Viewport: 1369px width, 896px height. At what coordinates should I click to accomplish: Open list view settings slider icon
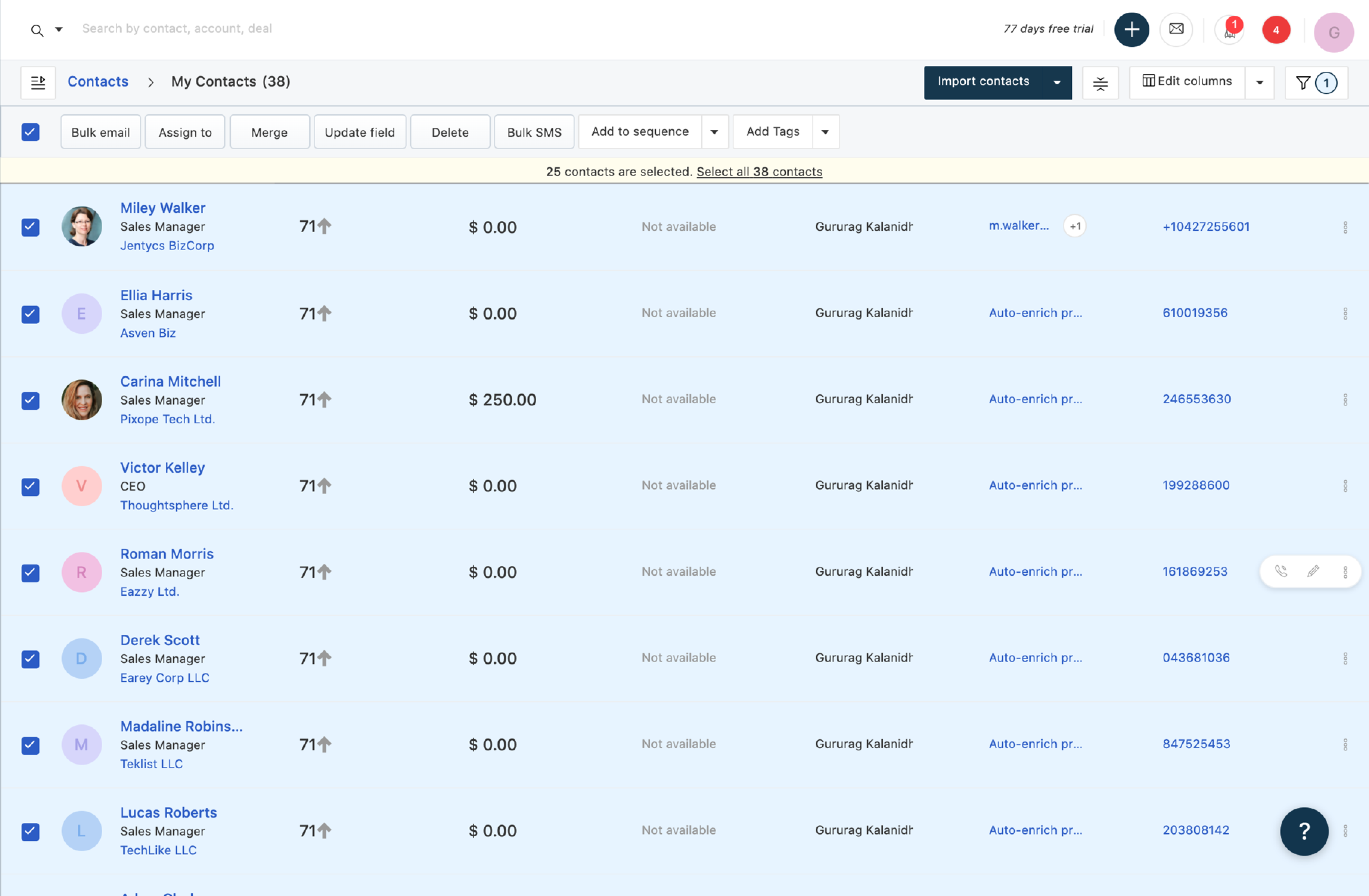[x=1100, y=83]
